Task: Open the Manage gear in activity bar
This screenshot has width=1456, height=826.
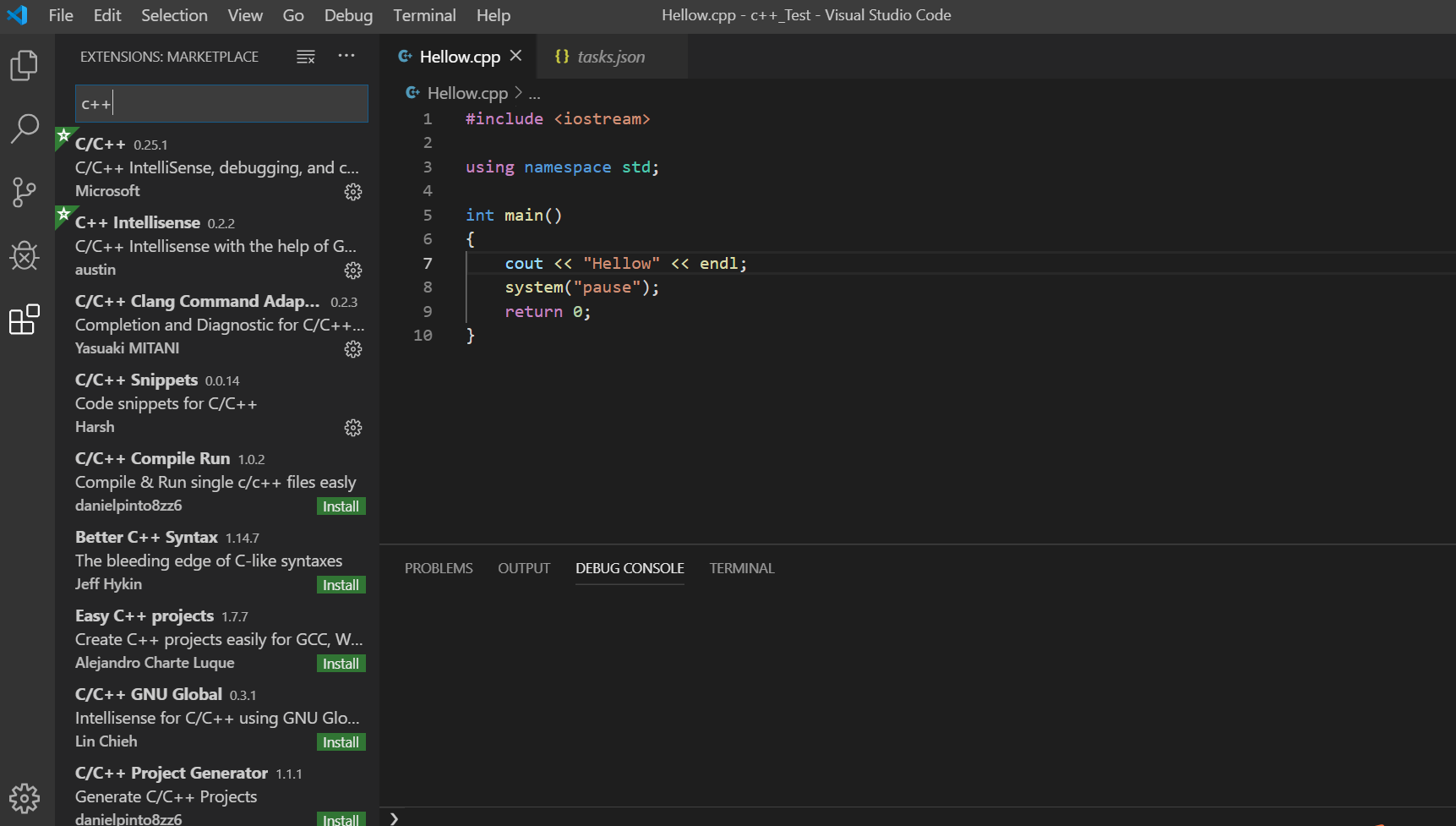Action: (x=25, y=798)
